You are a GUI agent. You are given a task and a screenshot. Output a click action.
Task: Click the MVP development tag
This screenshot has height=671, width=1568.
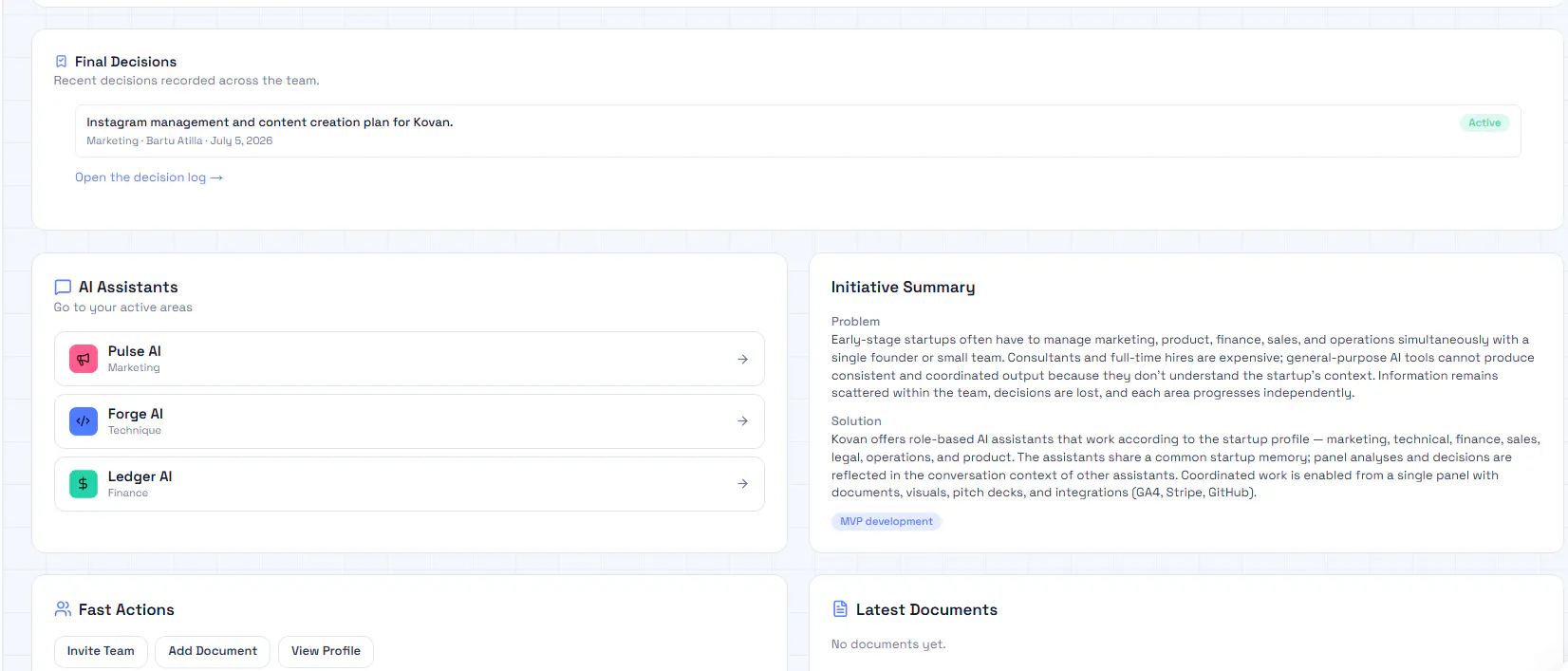click(x=887, y=522)
